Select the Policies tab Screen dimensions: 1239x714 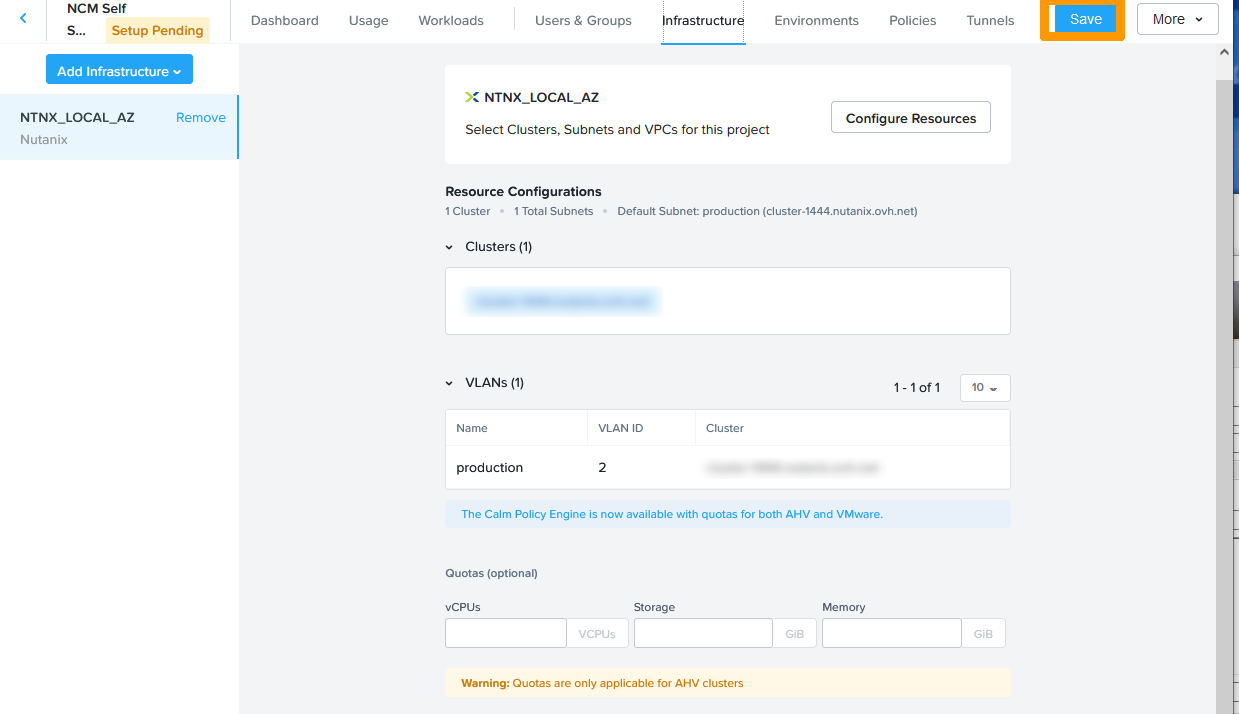coord(912,20)
